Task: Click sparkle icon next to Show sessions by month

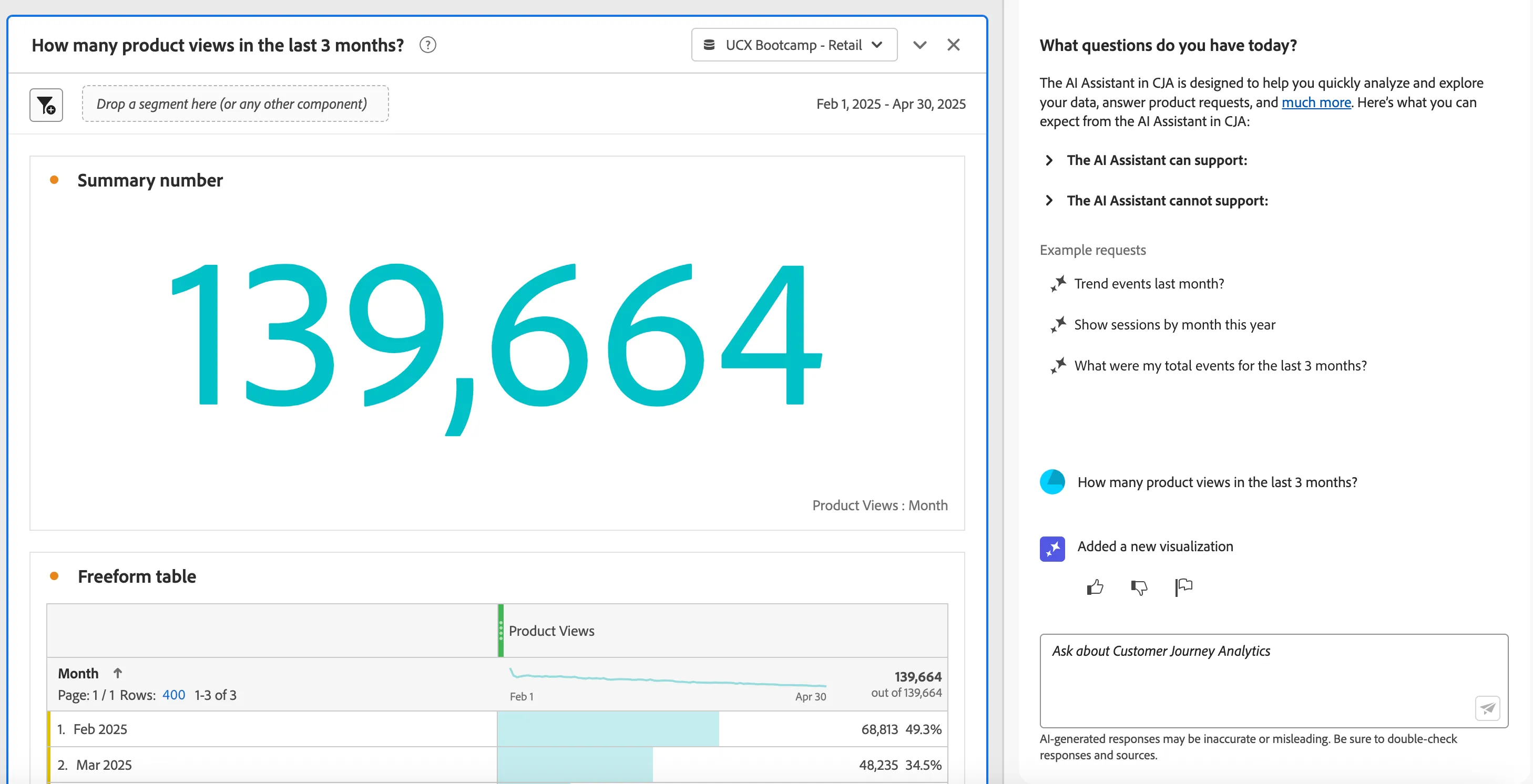Action: coord(1058,325)
